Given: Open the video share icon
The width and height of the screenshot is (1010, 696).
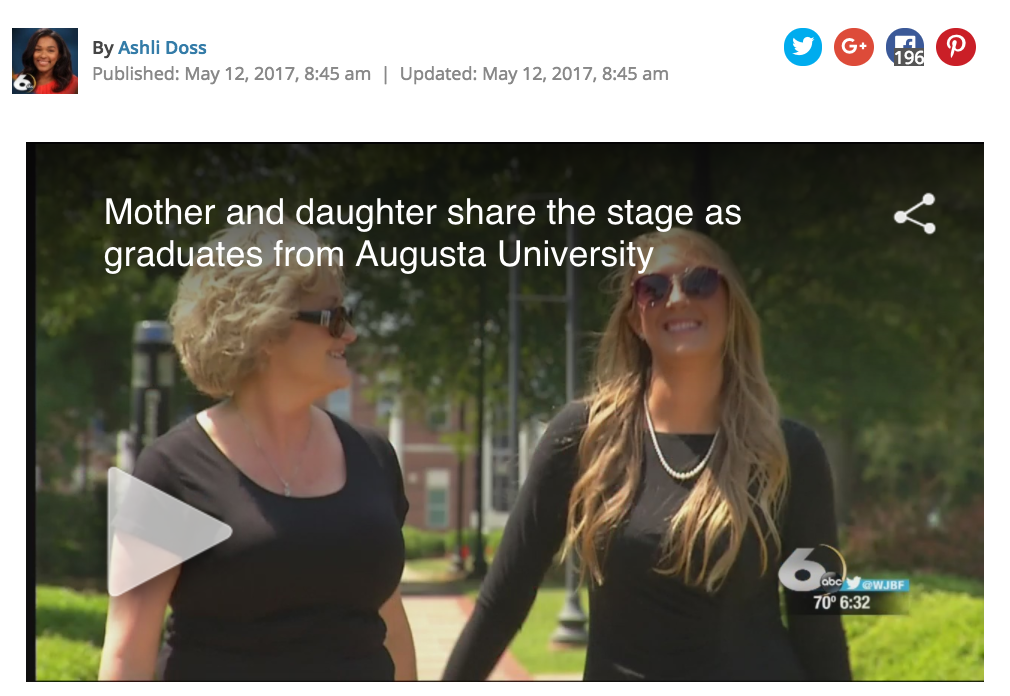Looking at the screenshot, I should [915, 214].
